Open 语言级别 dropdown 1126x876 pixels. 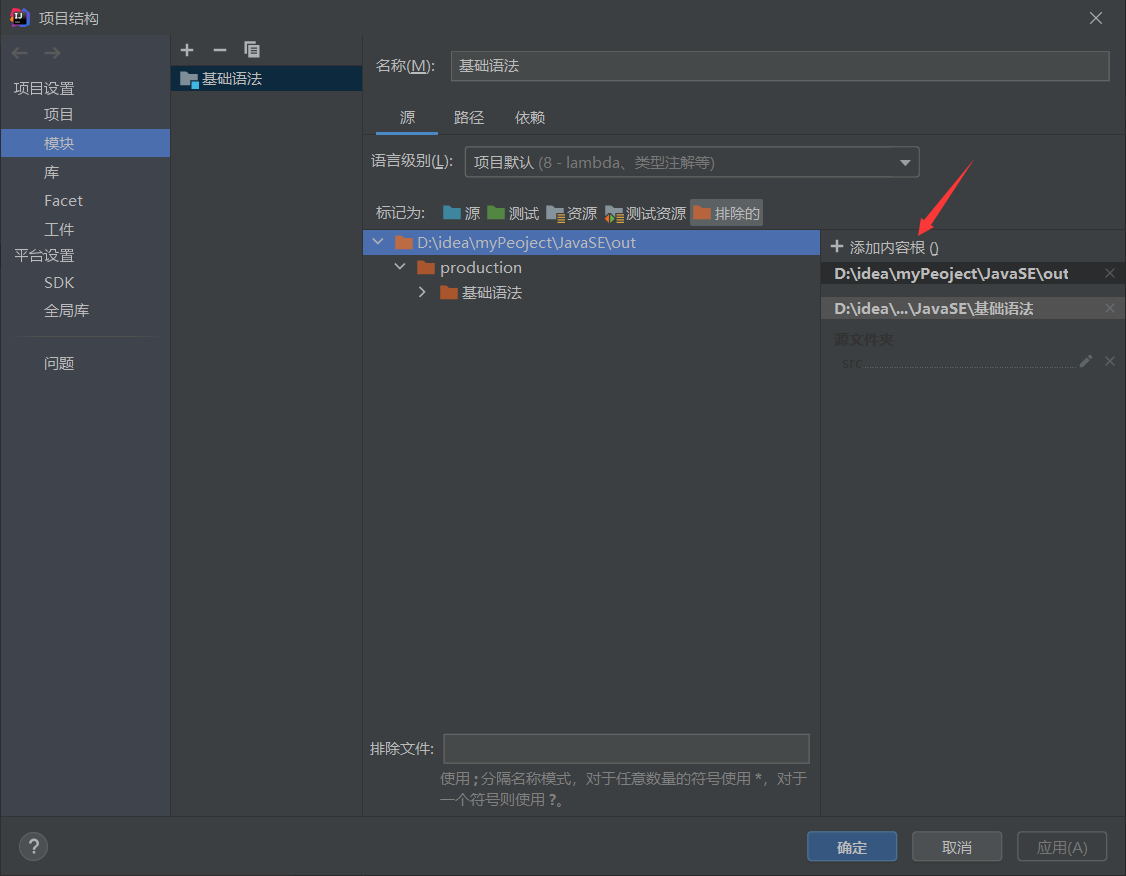coord(692,162)
